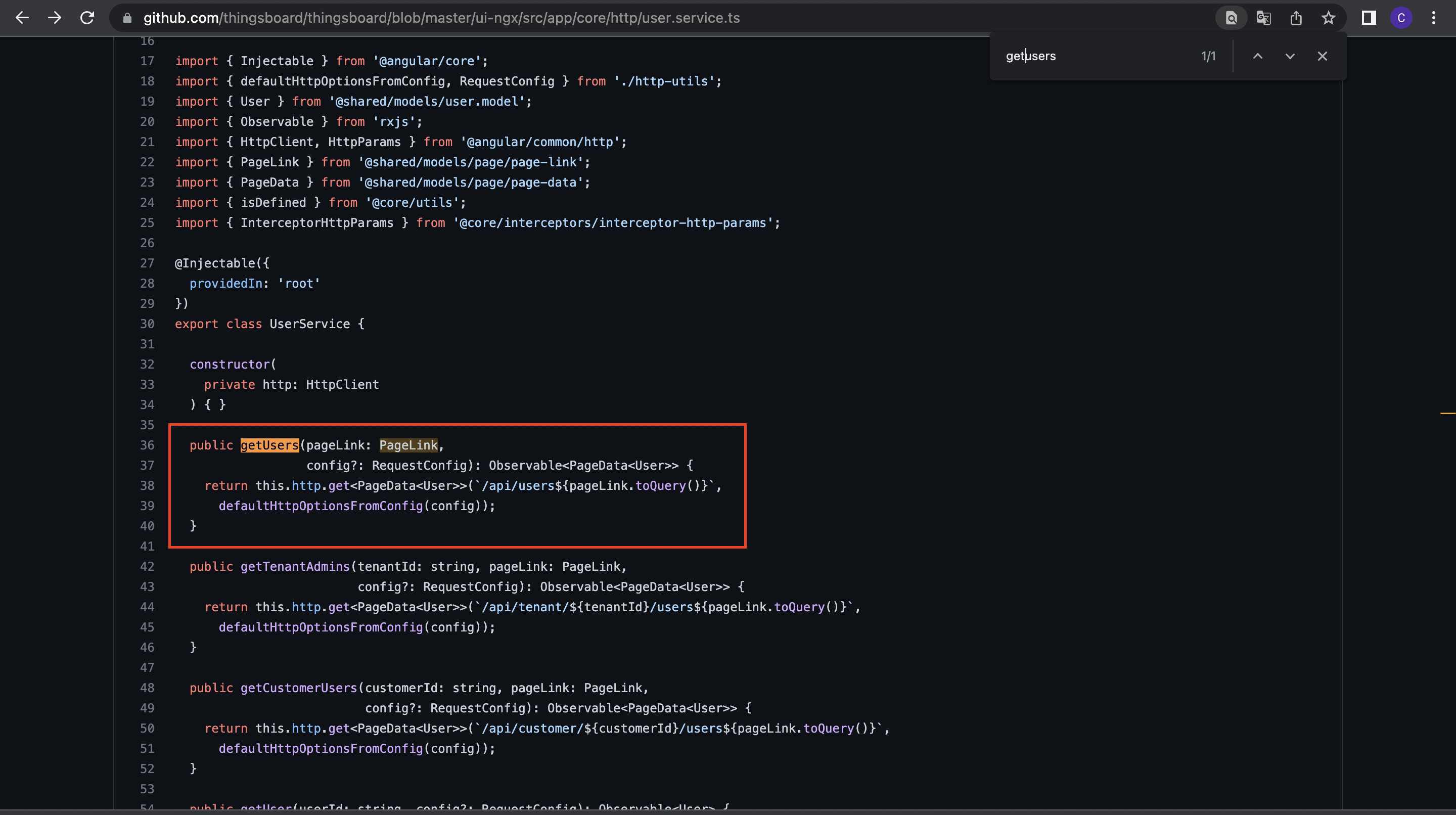Navigate back with the back arrow

[x=22, y=18]
